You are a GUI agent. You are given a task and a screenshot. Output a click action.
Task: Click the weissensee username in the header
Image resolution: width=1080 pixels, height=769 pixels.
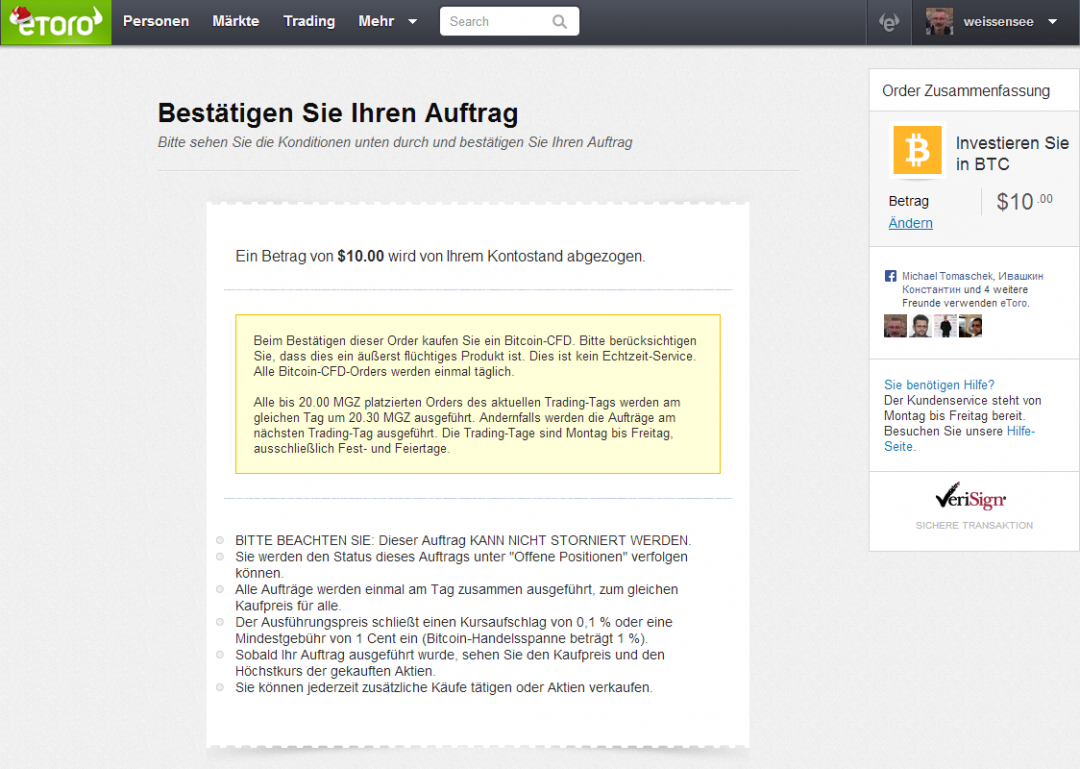tap(998, 22)
